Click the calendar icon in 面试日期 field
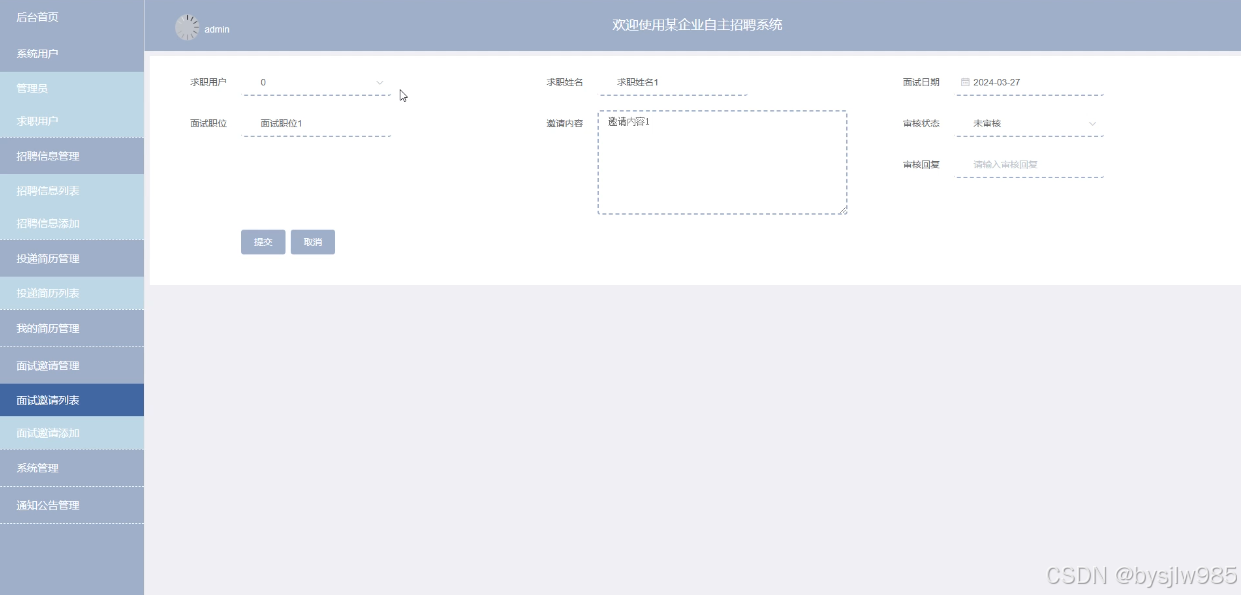Image resolution: width=1241 pixels, height=595 pixels. click(x=965, y=82)
